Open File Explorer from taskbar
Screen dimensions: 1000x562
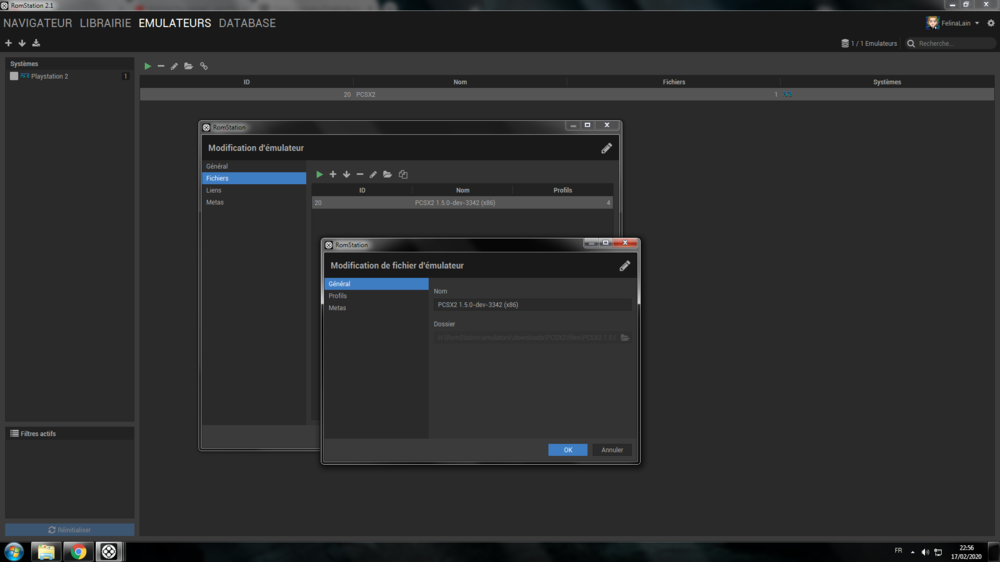pyautogui.click(x=46, y=551)
